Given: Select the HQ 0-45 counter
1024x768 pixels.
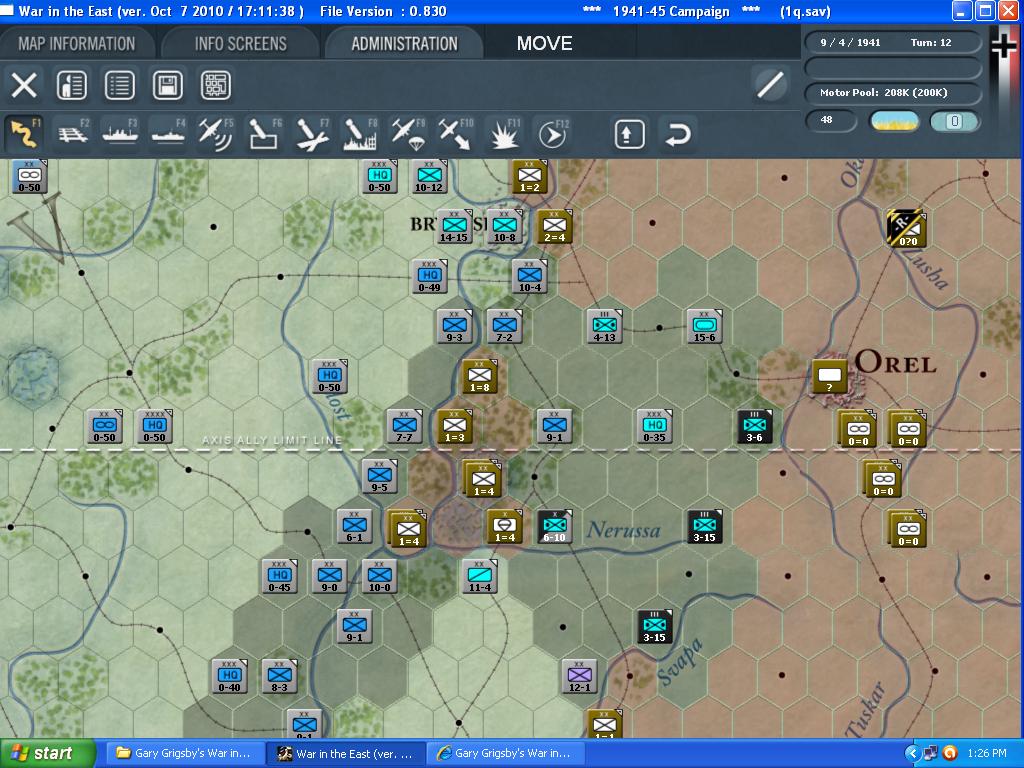Looking at the screenshot, I should click(280, 577).
